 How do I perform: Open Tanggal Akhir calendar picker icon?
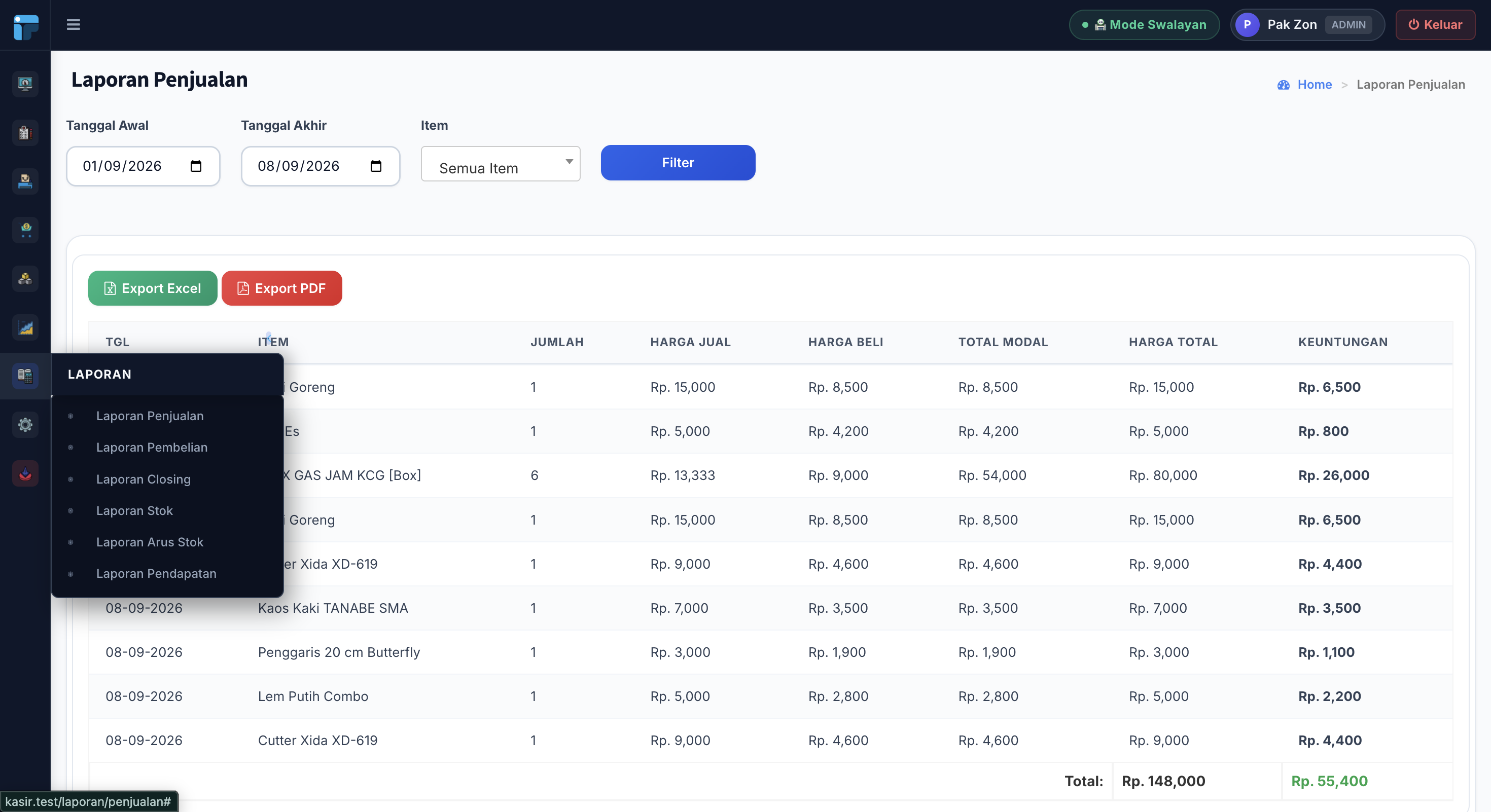pos(376,166)
